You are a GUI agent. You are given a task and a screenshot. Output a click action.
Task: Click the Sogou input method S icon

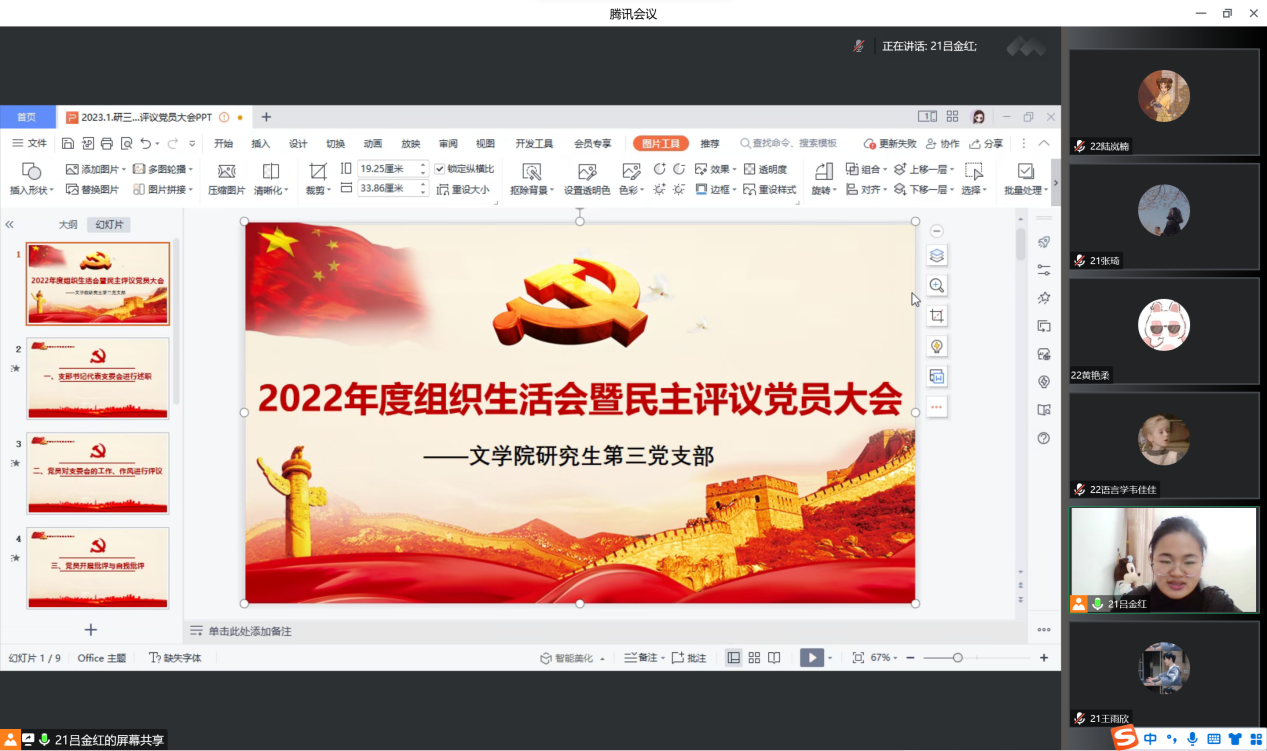click(1125, 739)
